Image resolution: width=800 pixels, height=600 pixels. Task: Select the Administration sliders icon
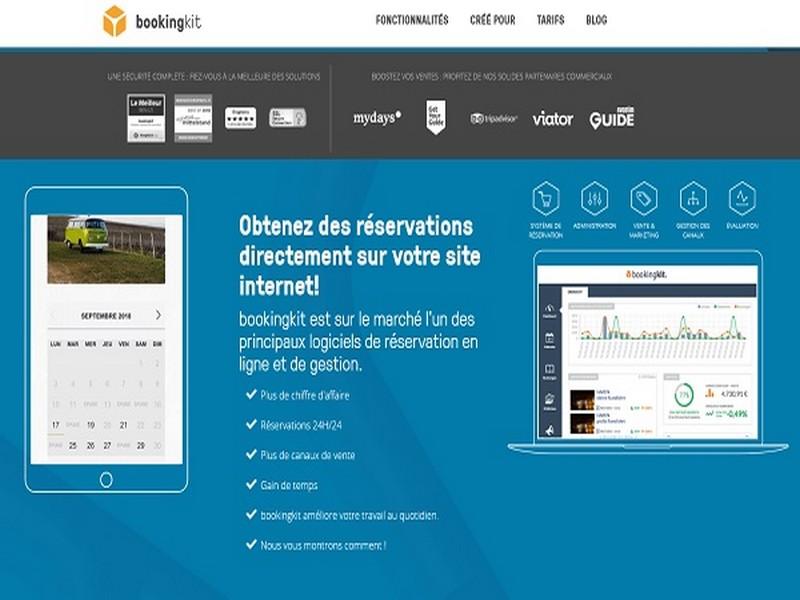[594, 198]
